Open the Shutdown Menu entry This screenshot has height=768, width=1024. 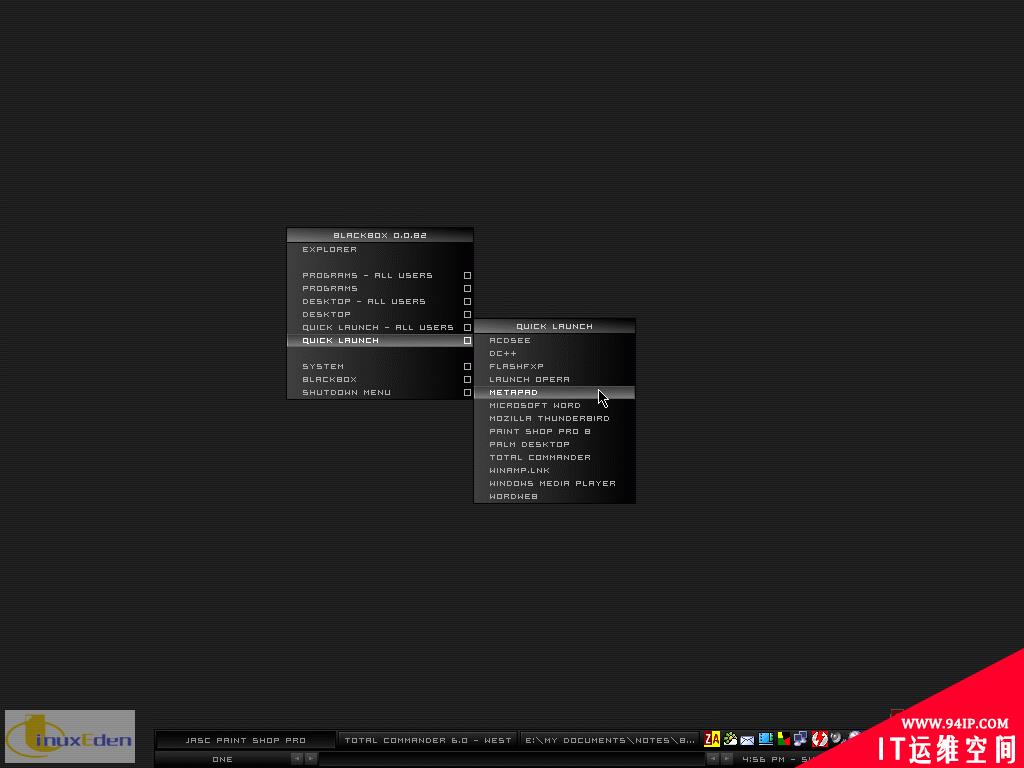(380, 392)
